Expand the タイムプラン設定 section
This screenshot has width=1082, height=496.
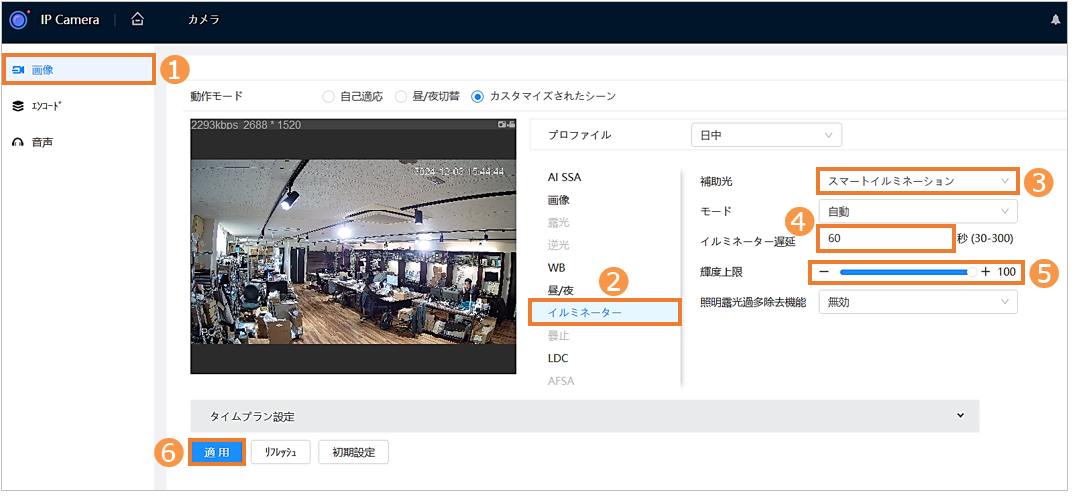click(x=584, y=415)
